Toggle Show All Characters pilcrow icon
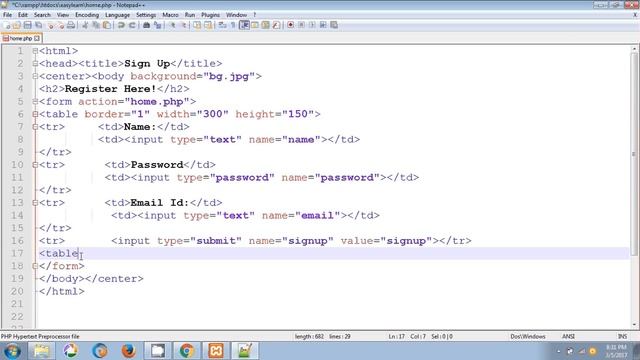Image resolution: width=640 pixels, height=360 pixels. click(x=233, y=25)
